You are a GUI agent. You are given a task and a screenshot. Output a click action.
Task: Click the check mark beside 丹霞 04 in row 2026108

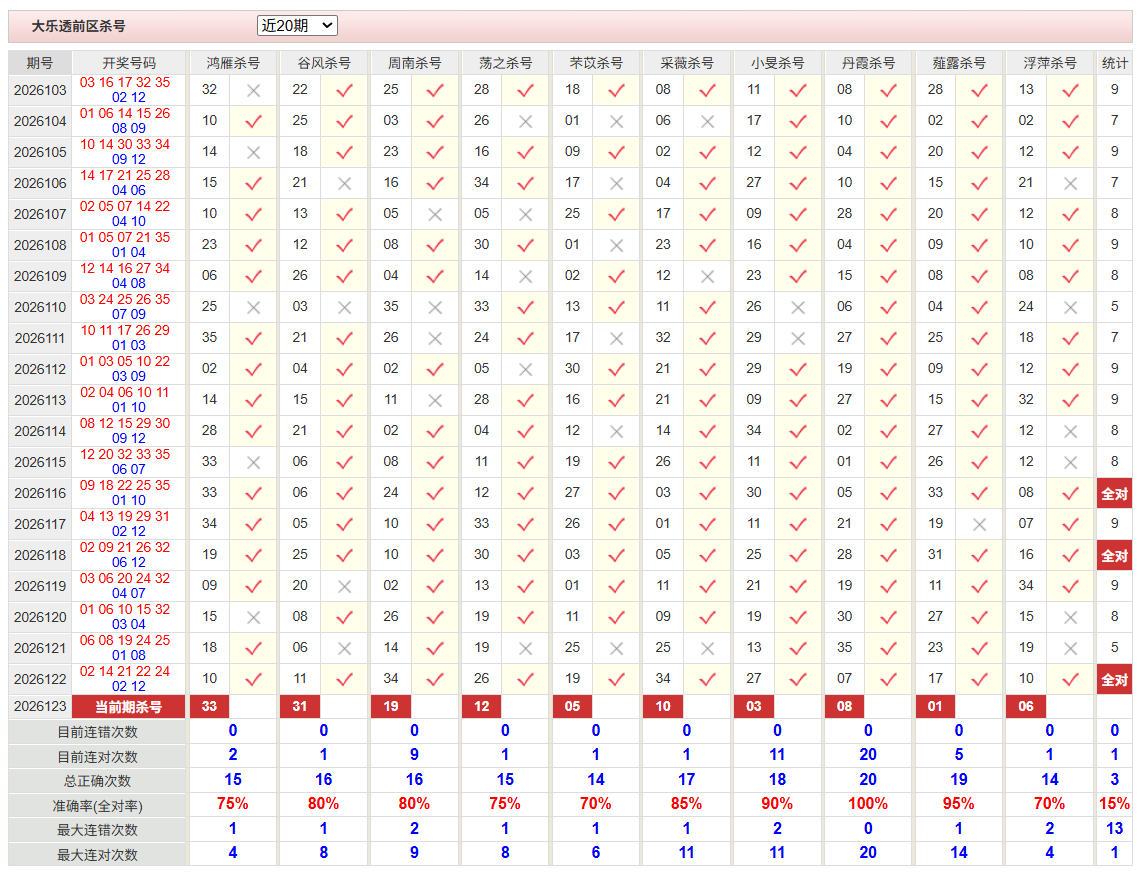point(888,246)
